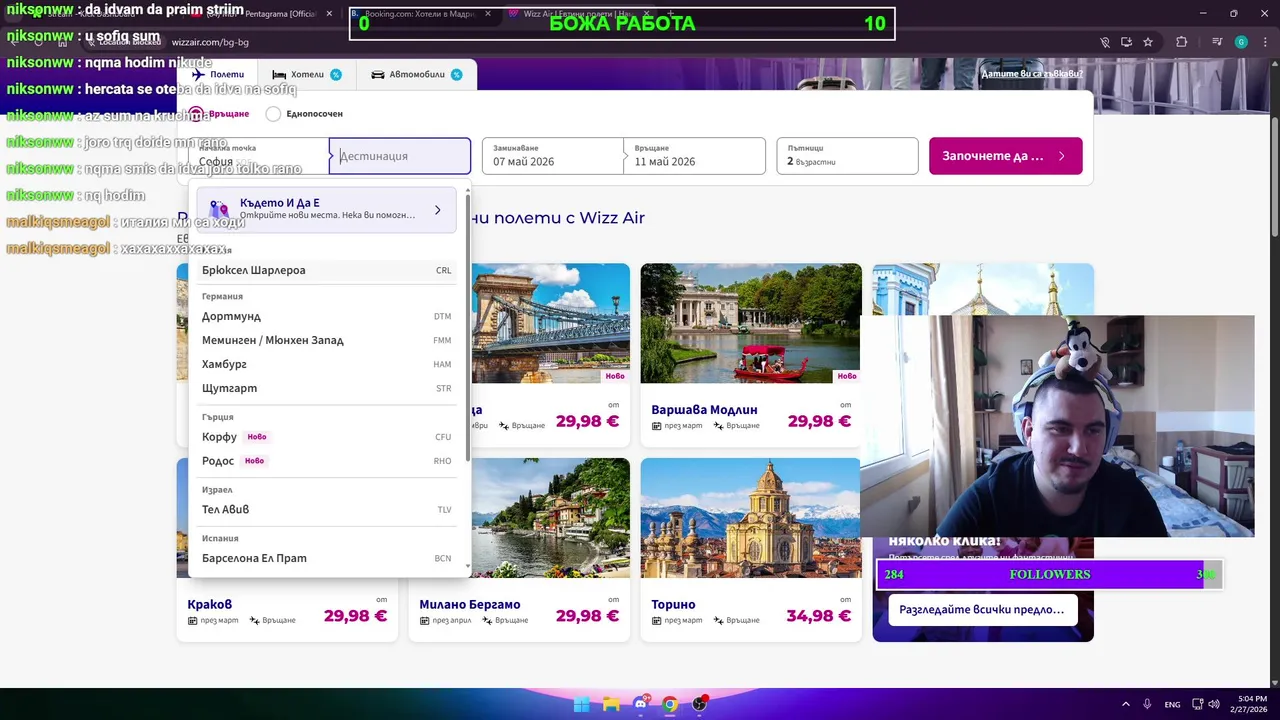Click calendar icon on Торино card
Screen dimensions: 1280x720
[x=656, y=620]
